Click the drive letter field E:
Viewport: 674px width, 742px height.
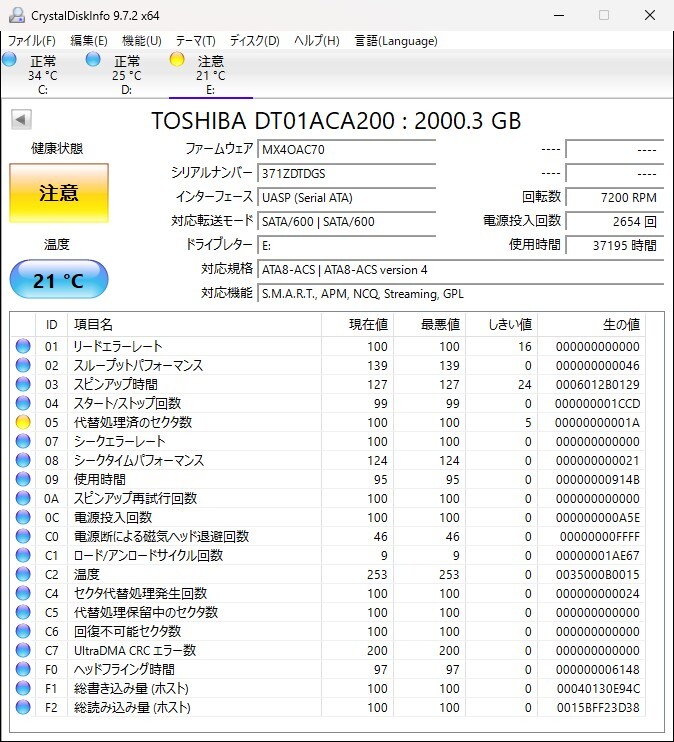coord(346,246)
